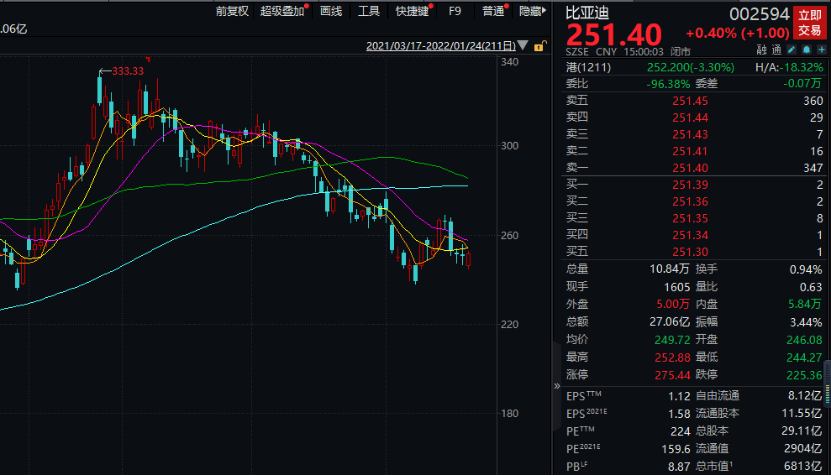This screenshot has width=831, height=476.
Task: Open the 超级叠加 overlay menu
Action: pyautogui.click(x=282, y=11)
